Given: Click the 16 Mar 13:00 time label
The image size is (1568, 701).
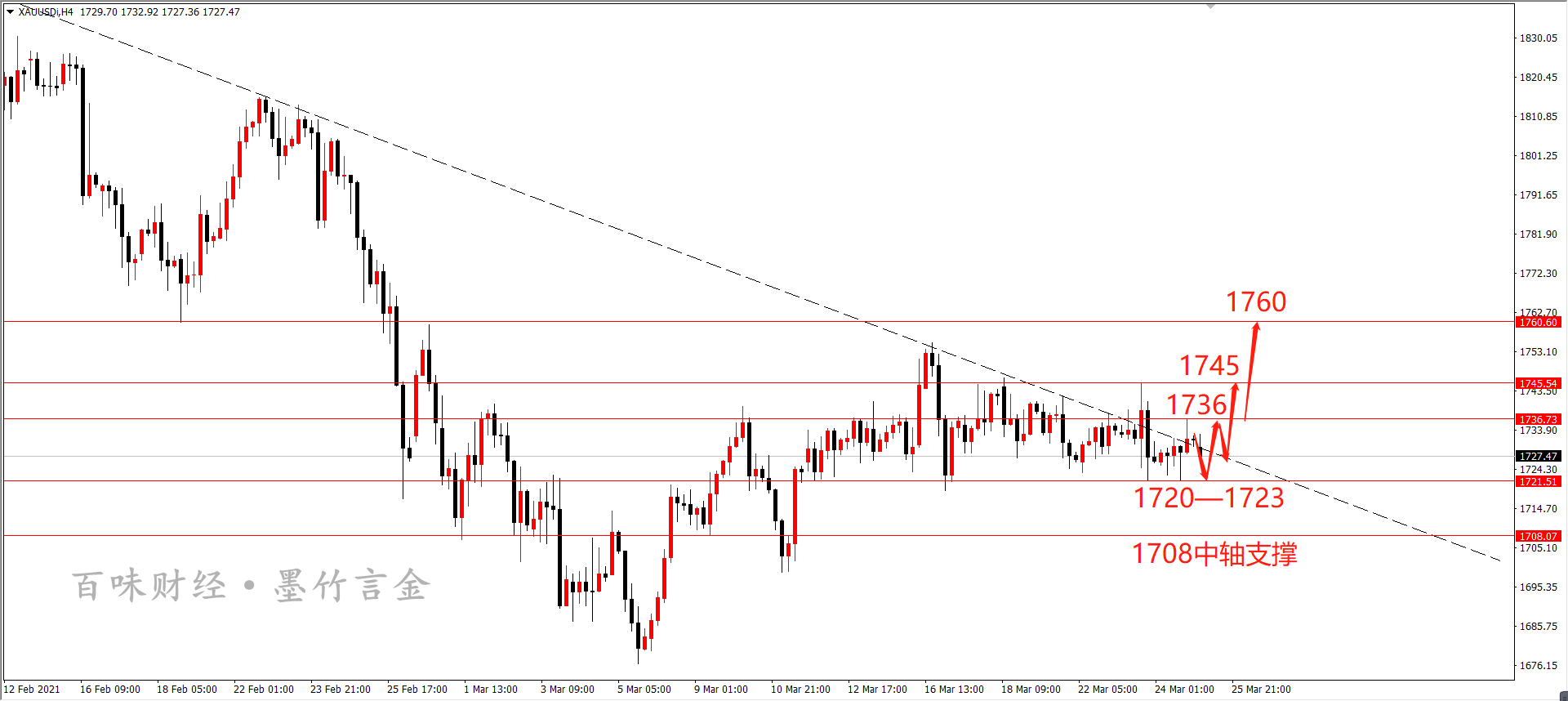Looking at the screenshot, I should click(x=955, y=690).
